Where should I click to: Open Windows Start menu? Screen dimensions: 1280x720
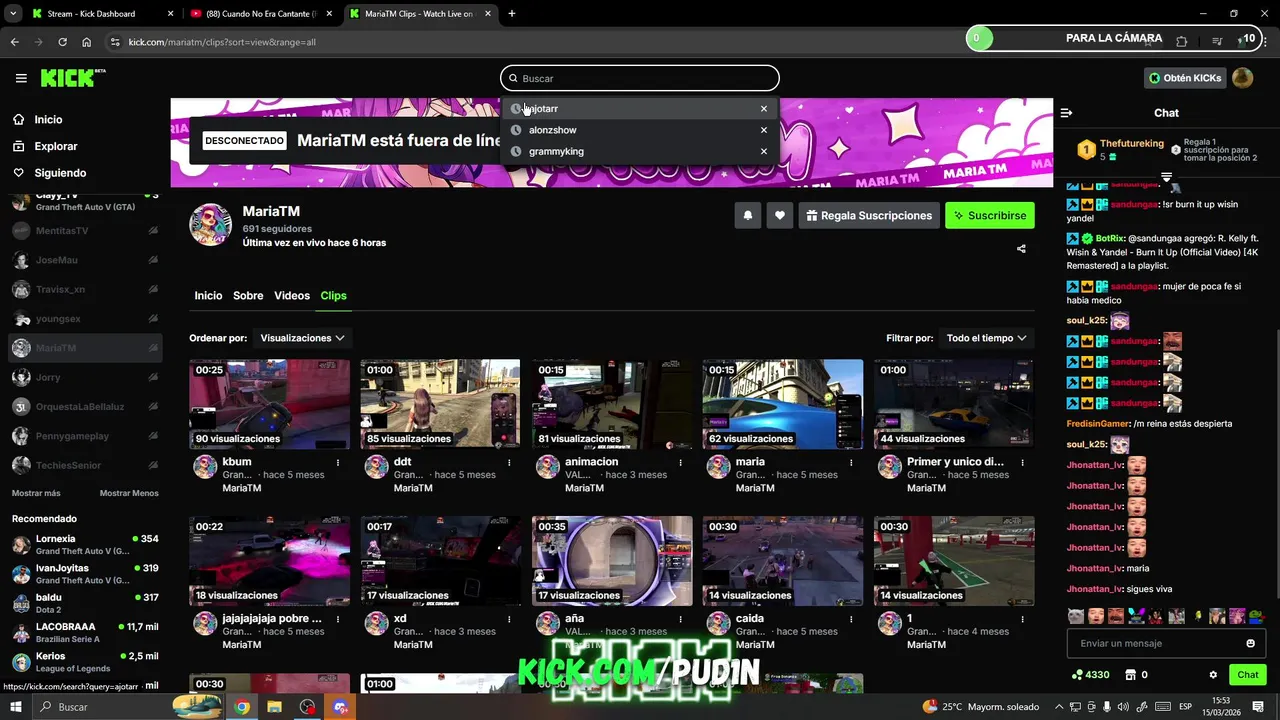coord(16,707)
